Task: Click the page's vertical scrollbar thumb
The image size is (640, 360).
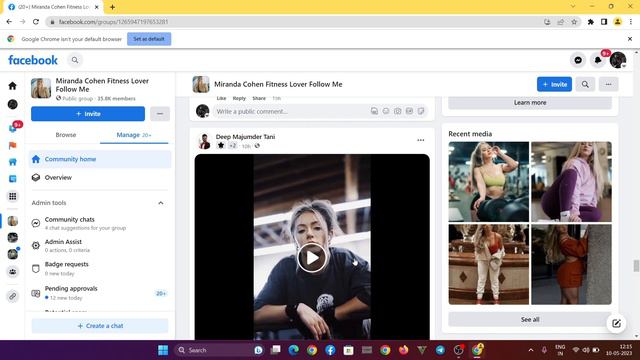Action: pyautogui.click(x=636, y=265)
